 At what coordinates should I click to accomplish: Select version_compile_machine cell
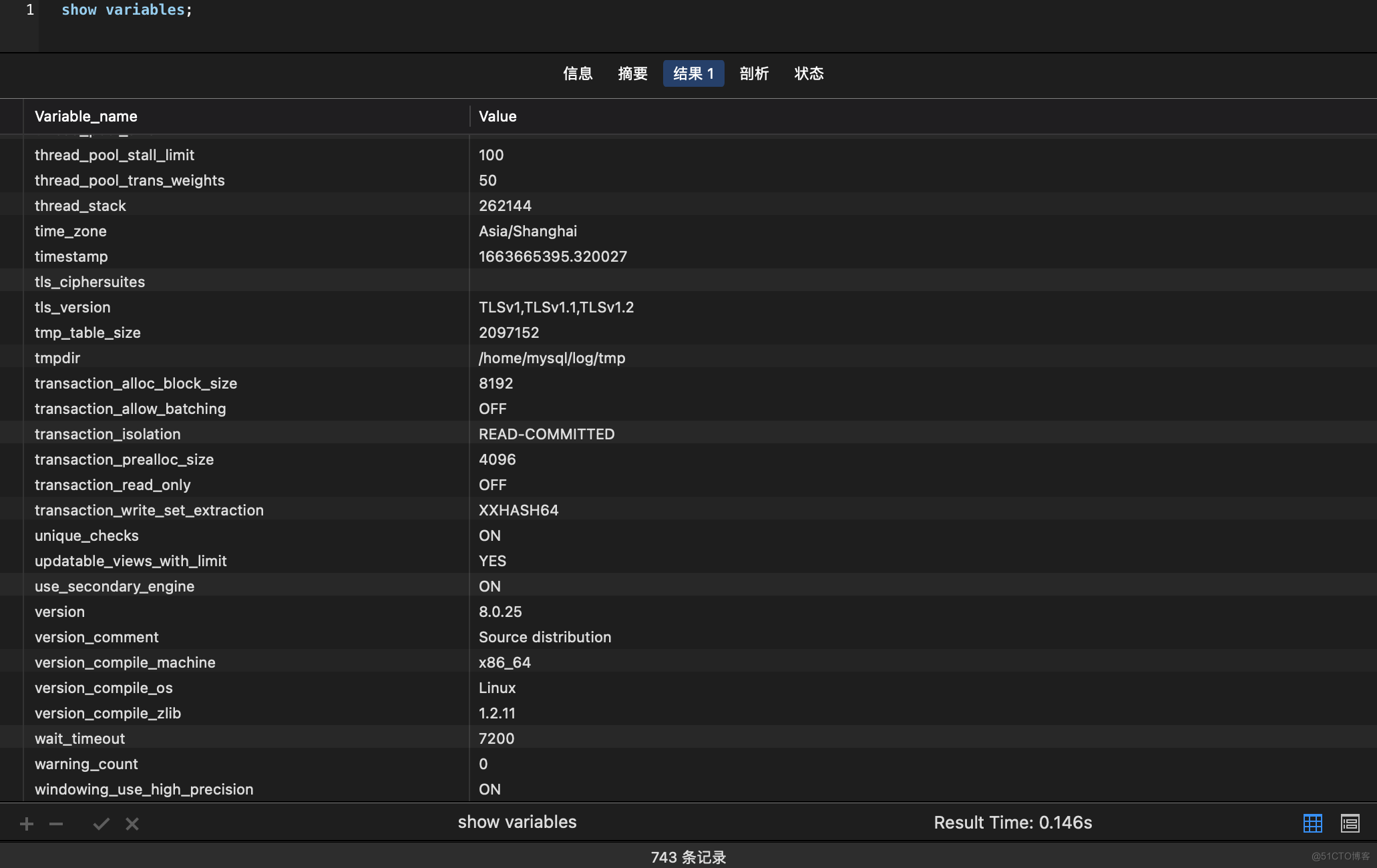click(125, 662)
